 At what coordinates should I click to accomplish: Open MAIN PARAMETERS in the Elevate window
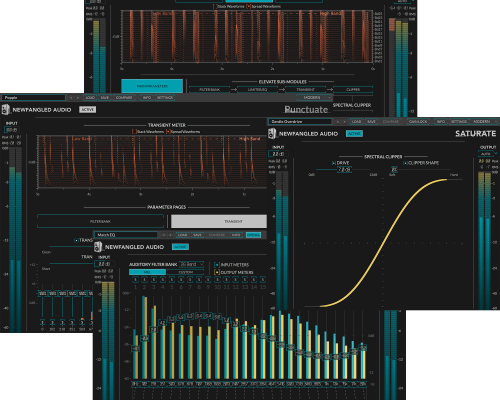152,86
